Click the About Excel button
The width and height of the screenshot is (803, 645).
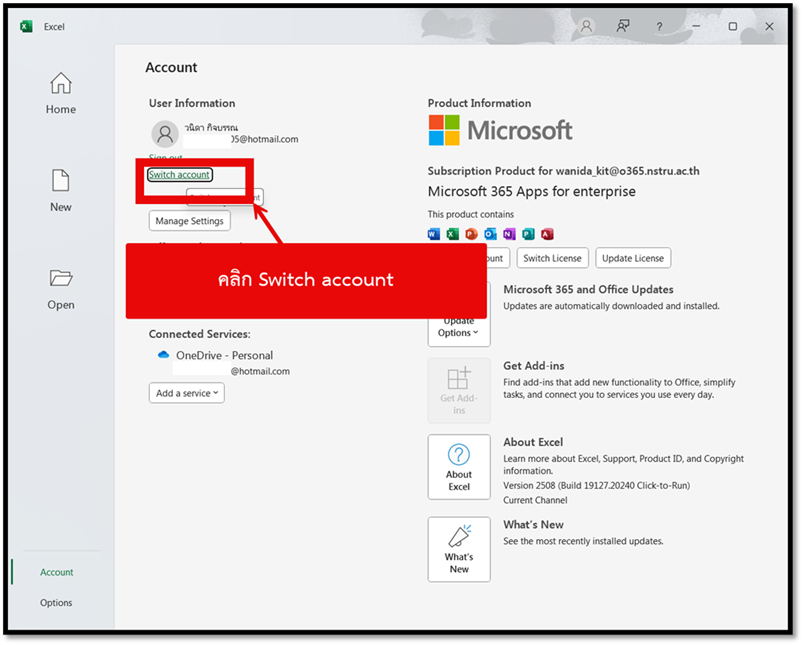459,467
